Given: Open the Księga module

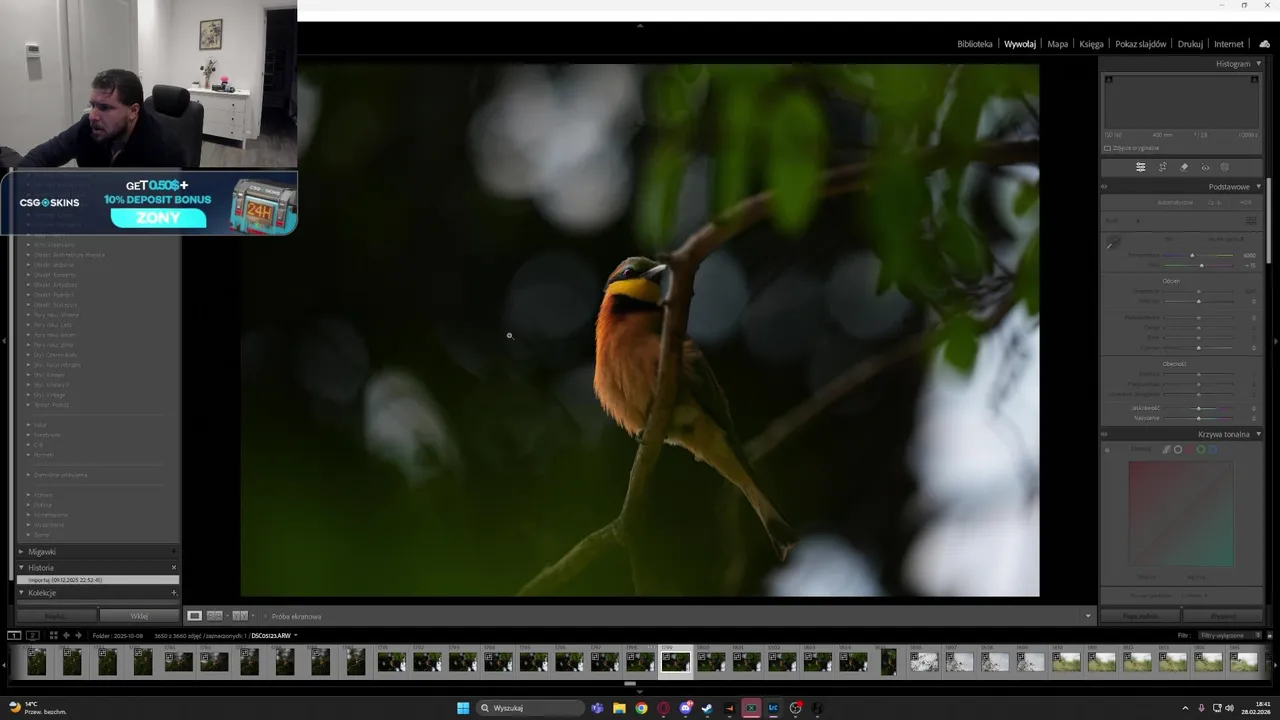Looking at the screenshot, I should [1091, 44].
